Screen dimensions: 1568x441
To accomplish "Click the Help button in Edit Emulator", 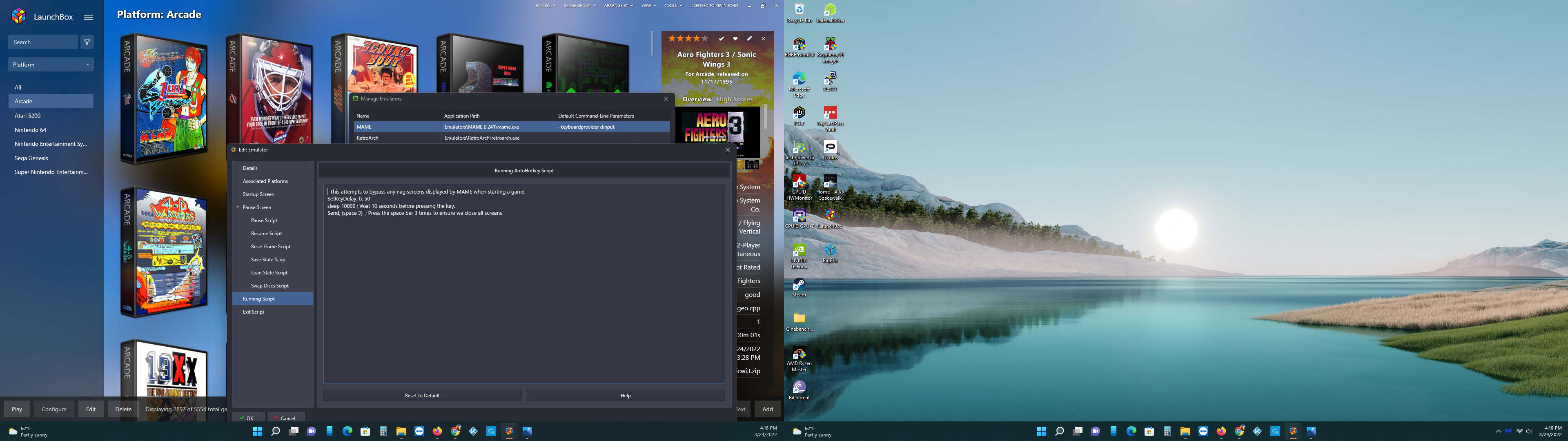I will (x=626, y=395).
